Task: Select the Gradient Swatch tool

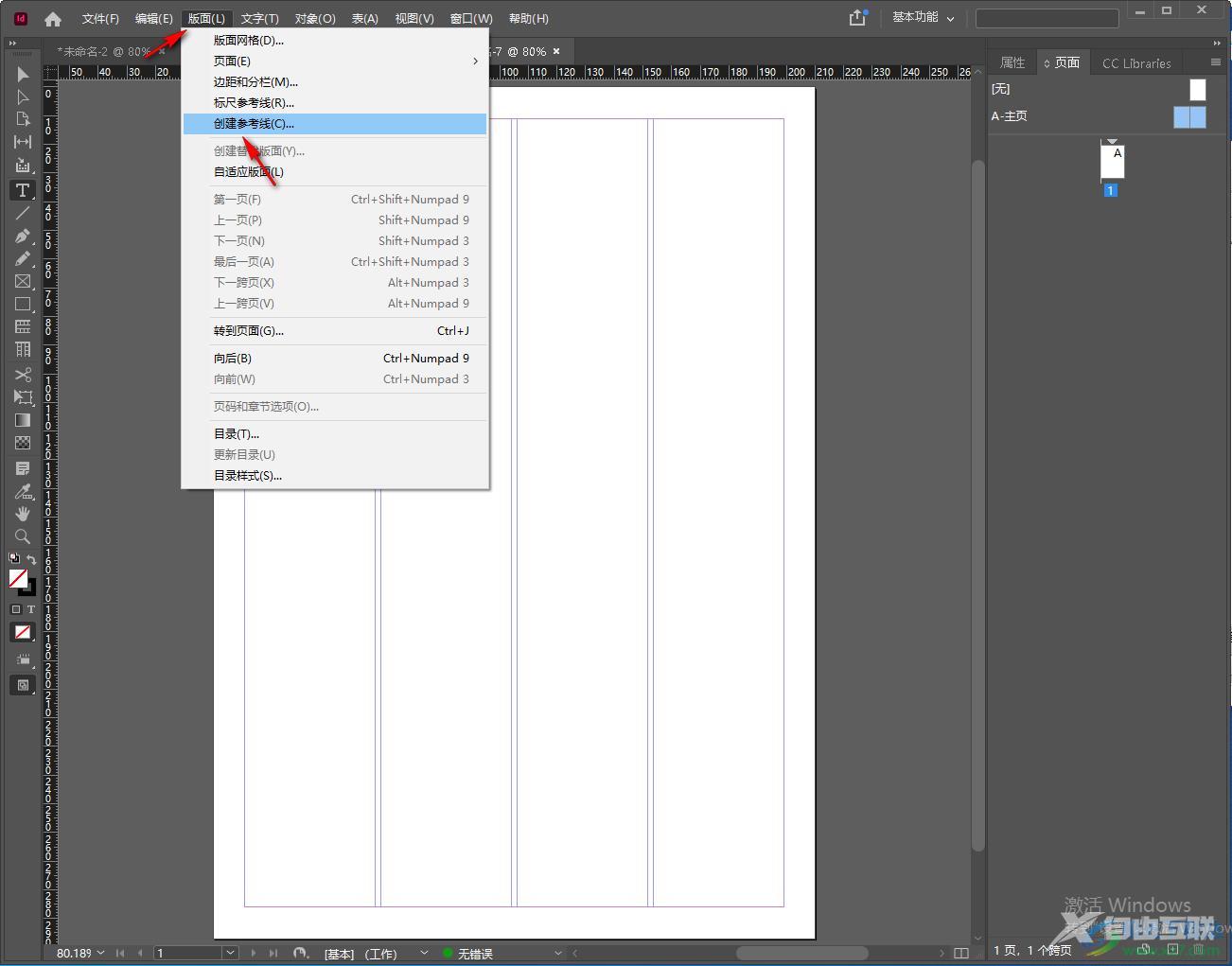Action: [23, 420]
